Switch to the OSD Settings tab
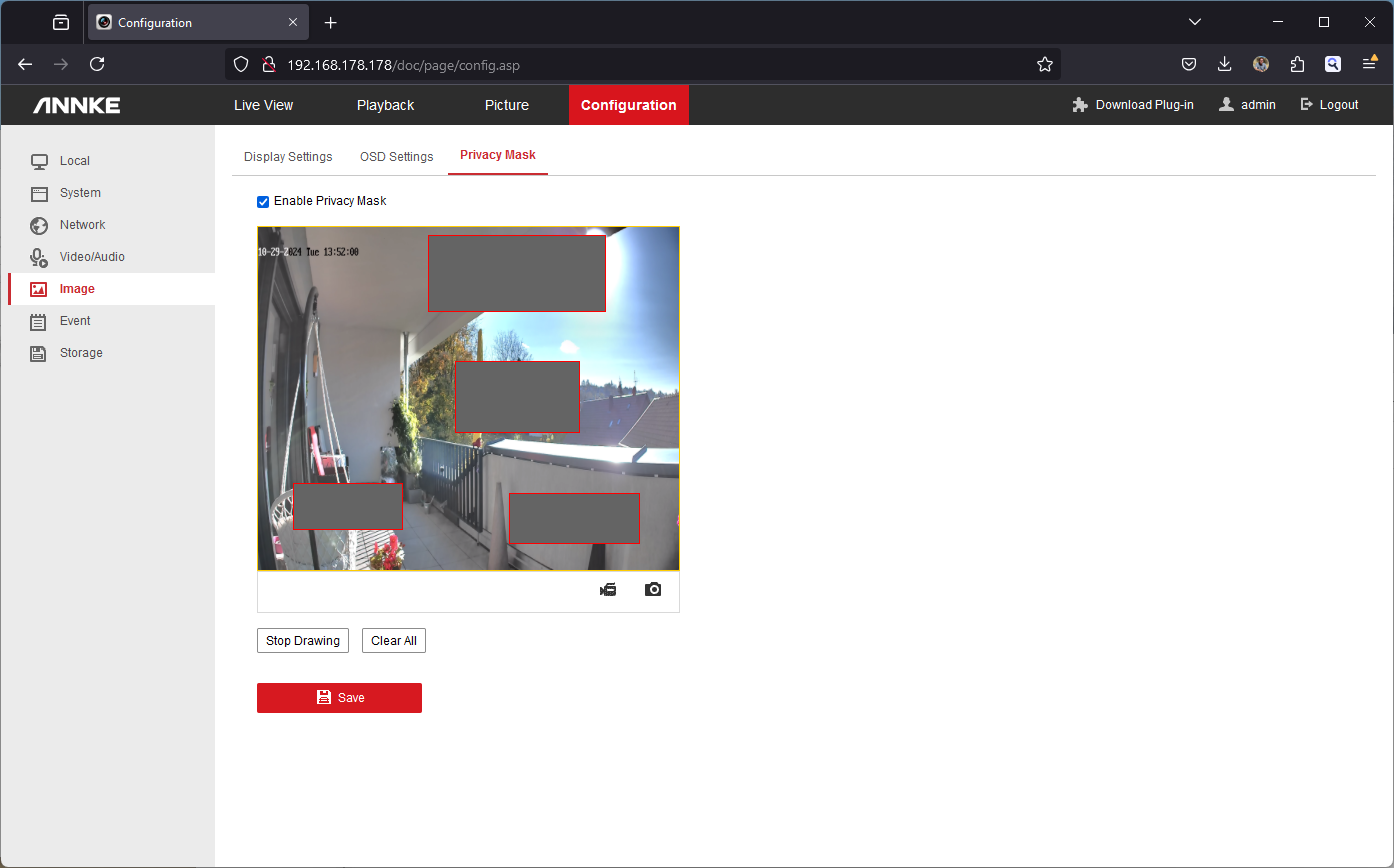The height and width of the screenshot is (868, 1394). tap(396, 157)
